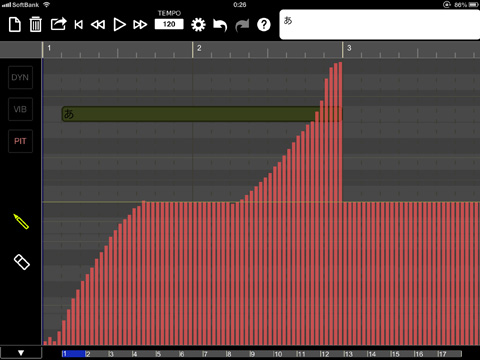Viewport: 480px width, 360px height.
Task: Fast forward with the double-right arrow
Action: [140, 25]
